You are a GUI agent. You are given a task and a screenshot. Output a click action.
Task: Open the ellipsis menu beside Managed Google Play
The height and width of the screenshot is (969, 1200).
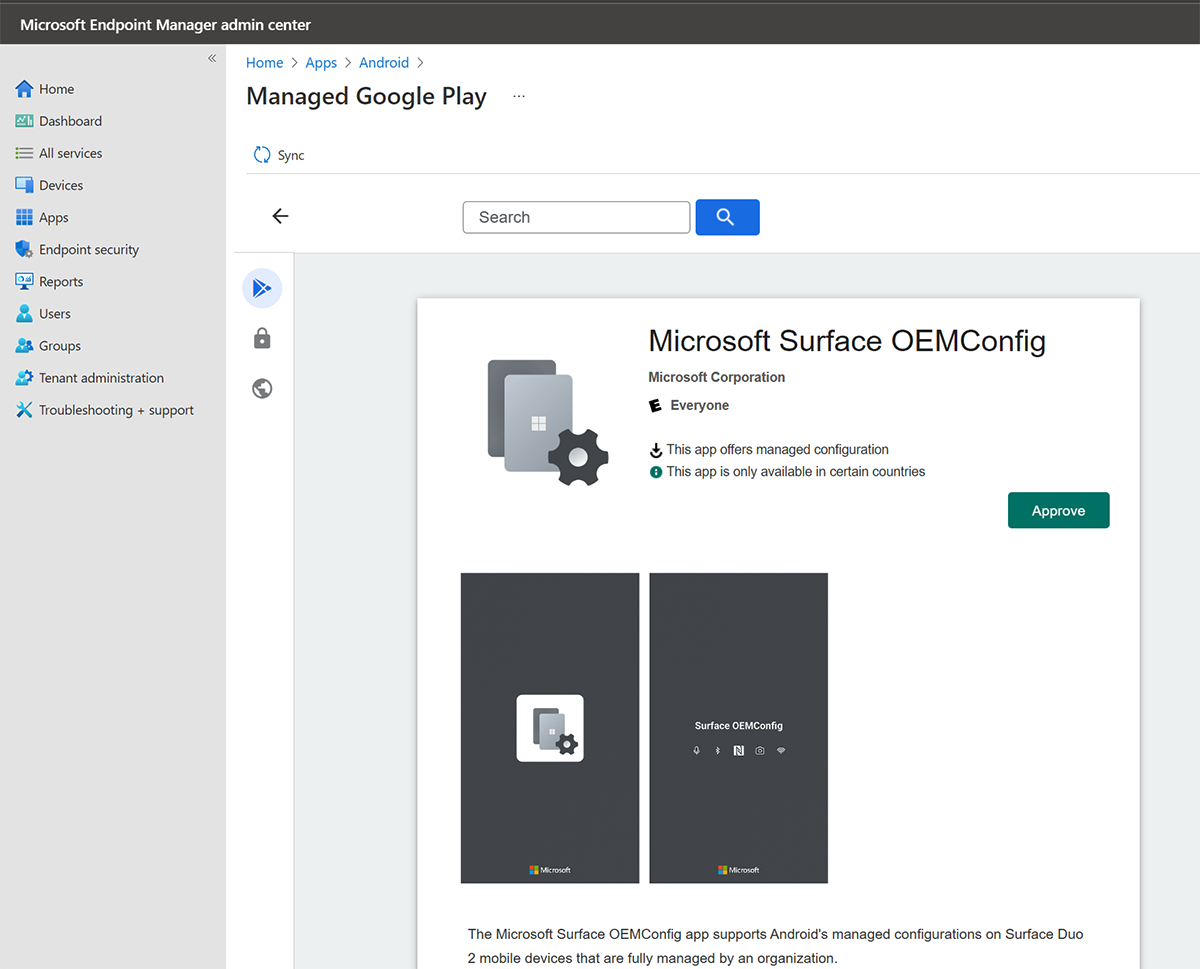click(x=518, y=96)
